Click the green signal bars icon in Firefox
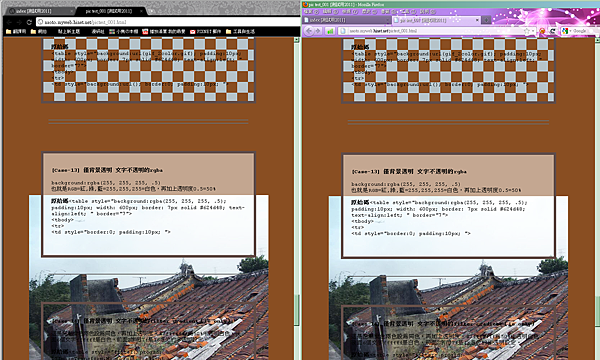600x360 pixels. tap(330, 31)
